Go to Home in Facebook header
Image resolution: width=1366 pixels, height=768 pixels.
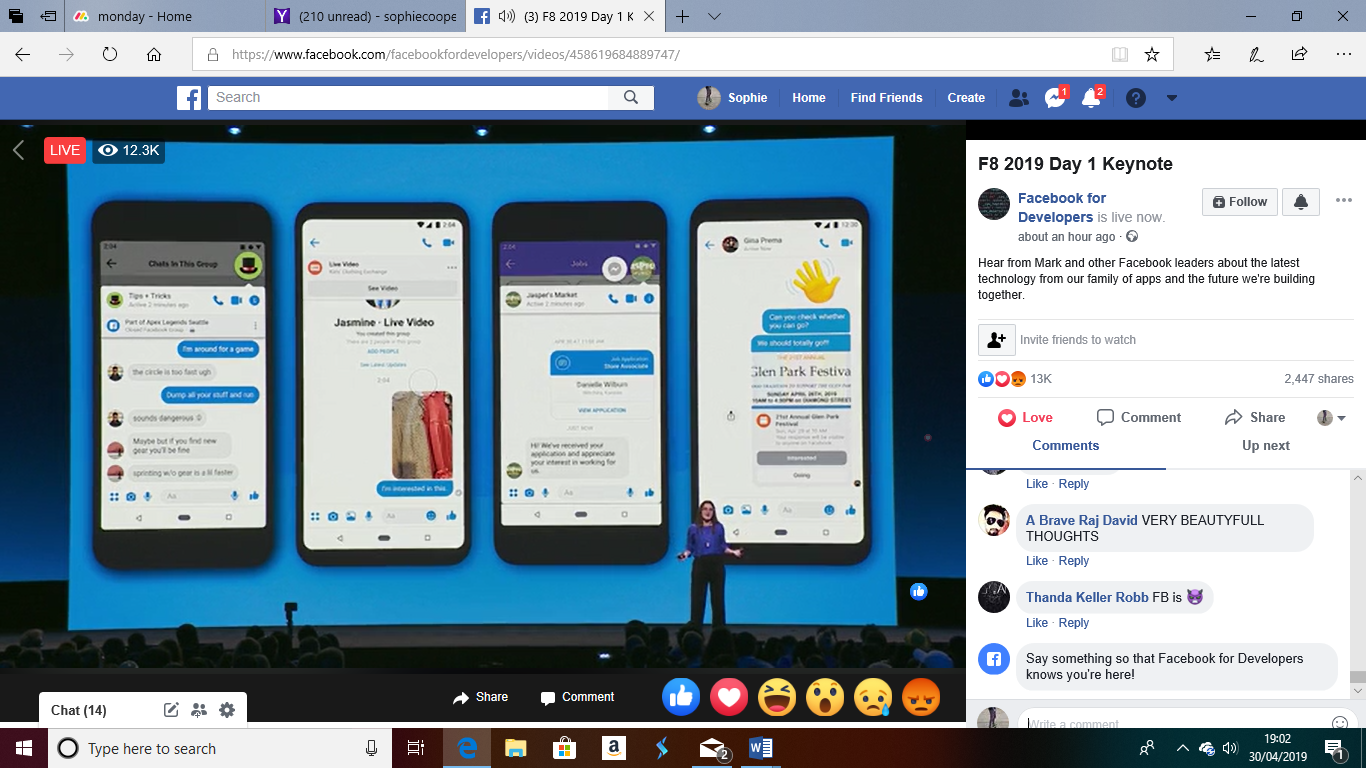coord(809,98)
